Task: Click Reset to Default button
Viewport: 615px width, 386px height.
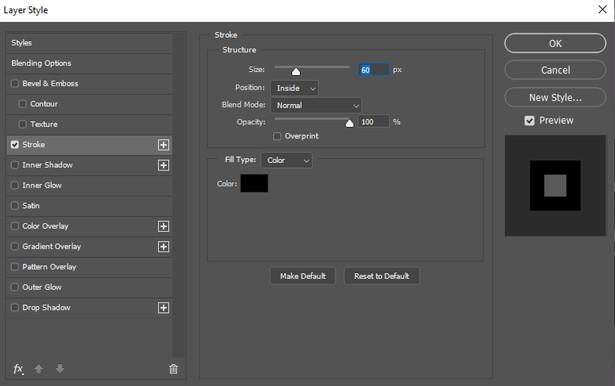Action: pyautogui.click(x=382, y=276)
